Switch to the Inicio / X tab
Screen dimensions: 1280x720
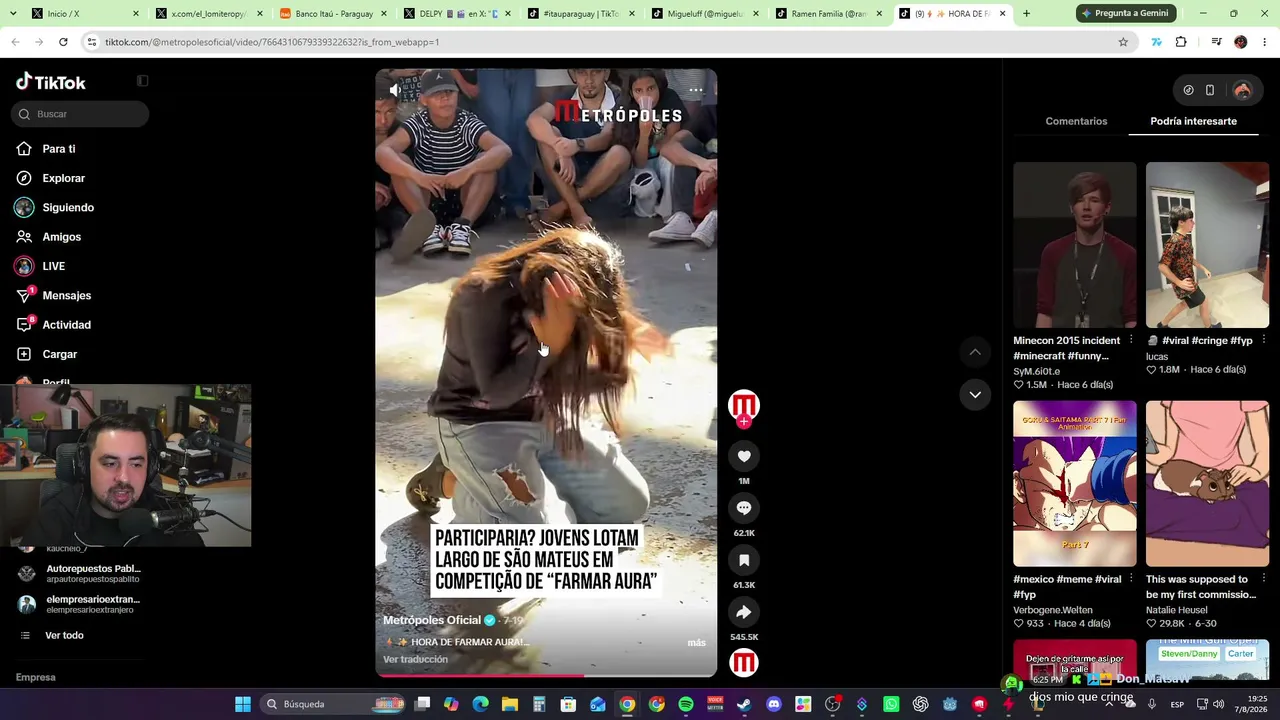85,14
